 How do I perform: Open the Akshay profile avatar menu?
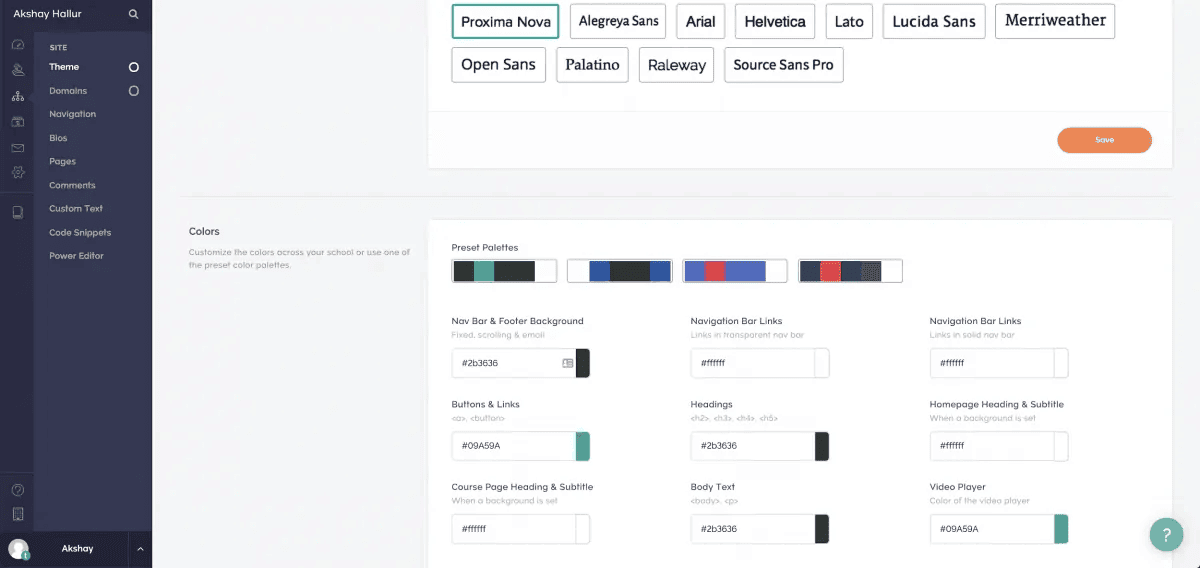[18, 549]
